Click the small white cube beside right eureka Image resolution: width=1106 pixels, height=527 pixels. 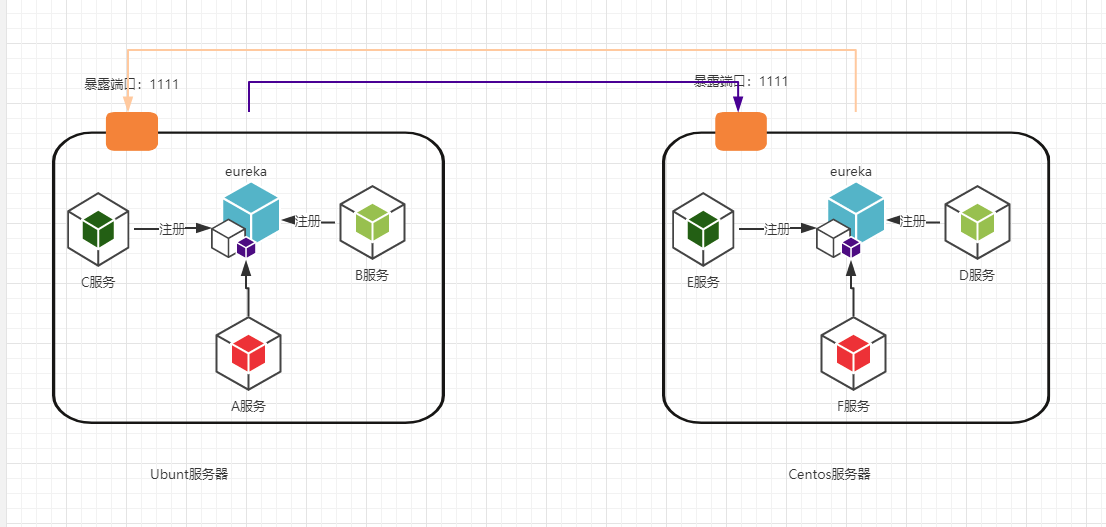click(x=832, y=240)
